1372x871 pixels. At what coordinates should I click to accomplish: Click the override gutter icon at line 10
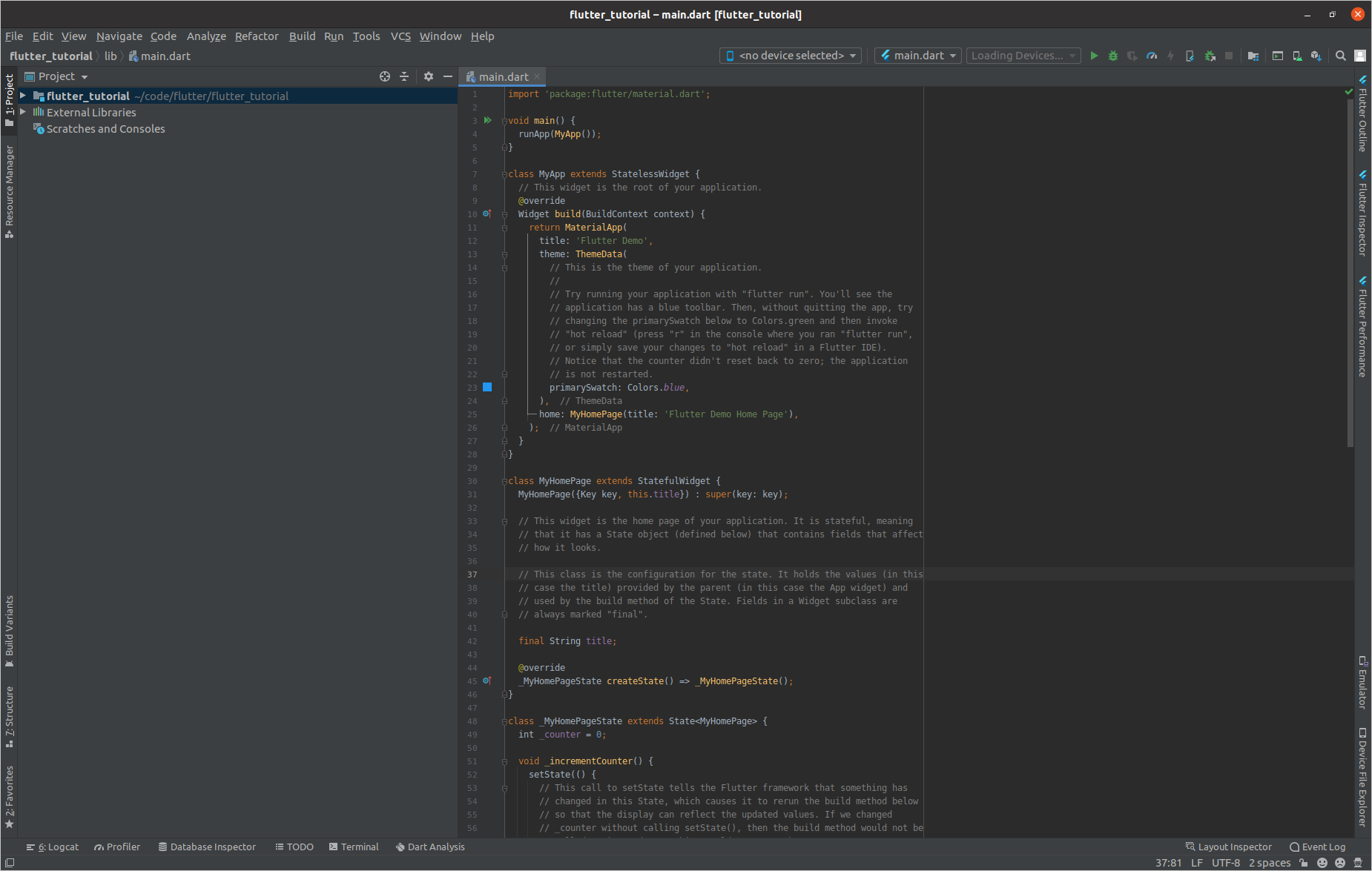tap(487, 213)
